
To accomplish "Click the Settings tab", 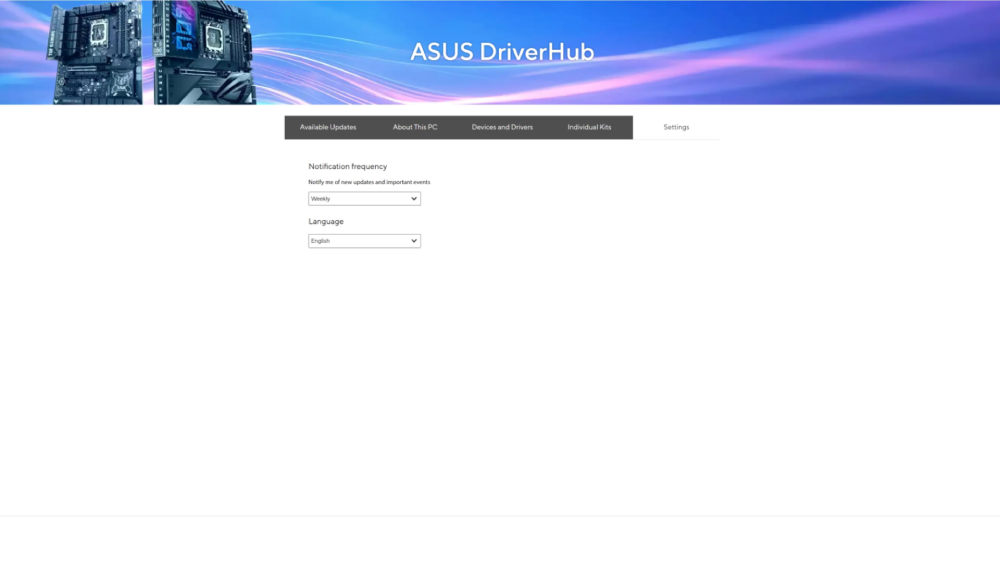I will (676, 127).
